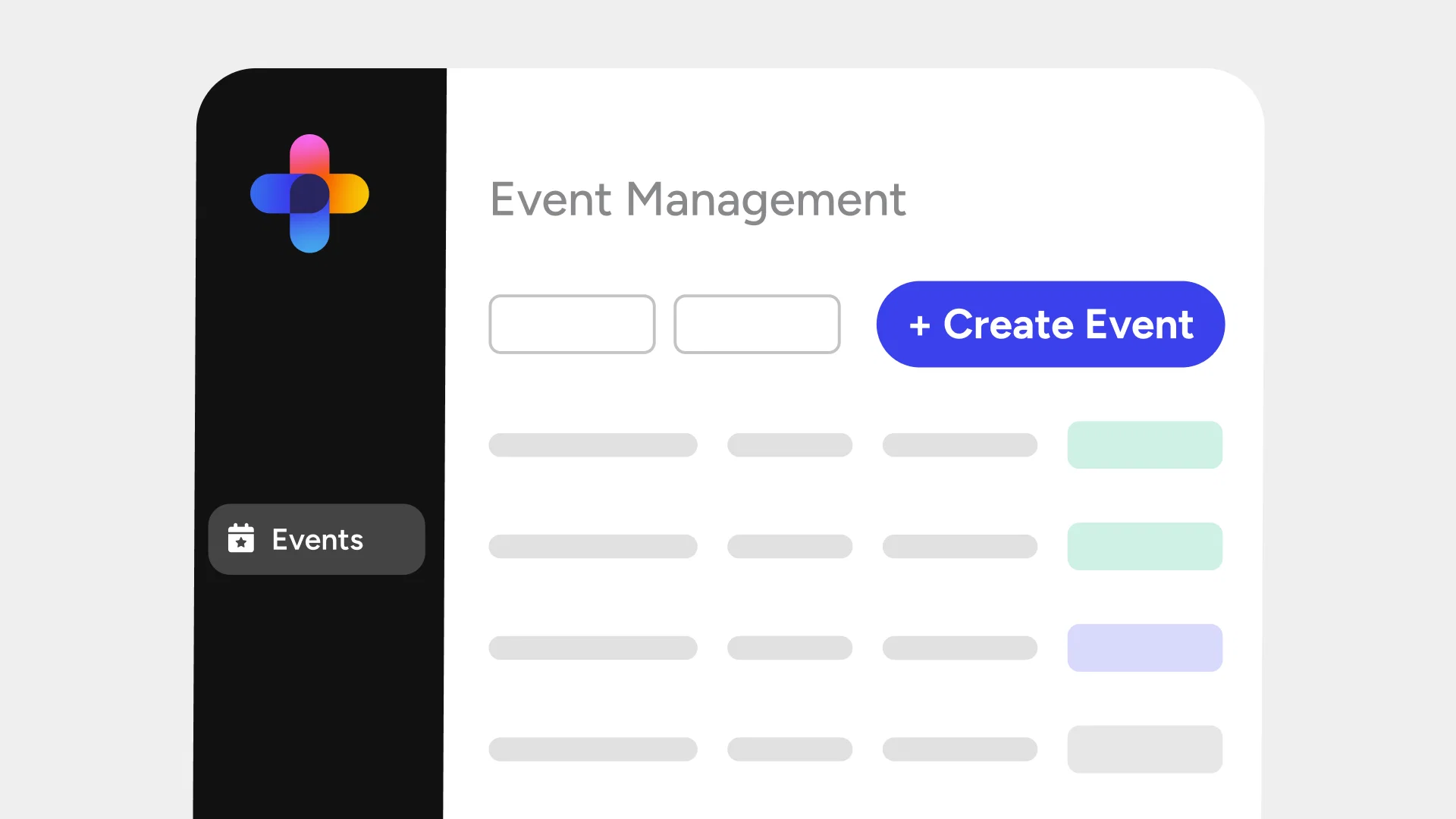Click the third row's third column placeholder
Screen dimensions: 1456x819
[x=959, y=648]
